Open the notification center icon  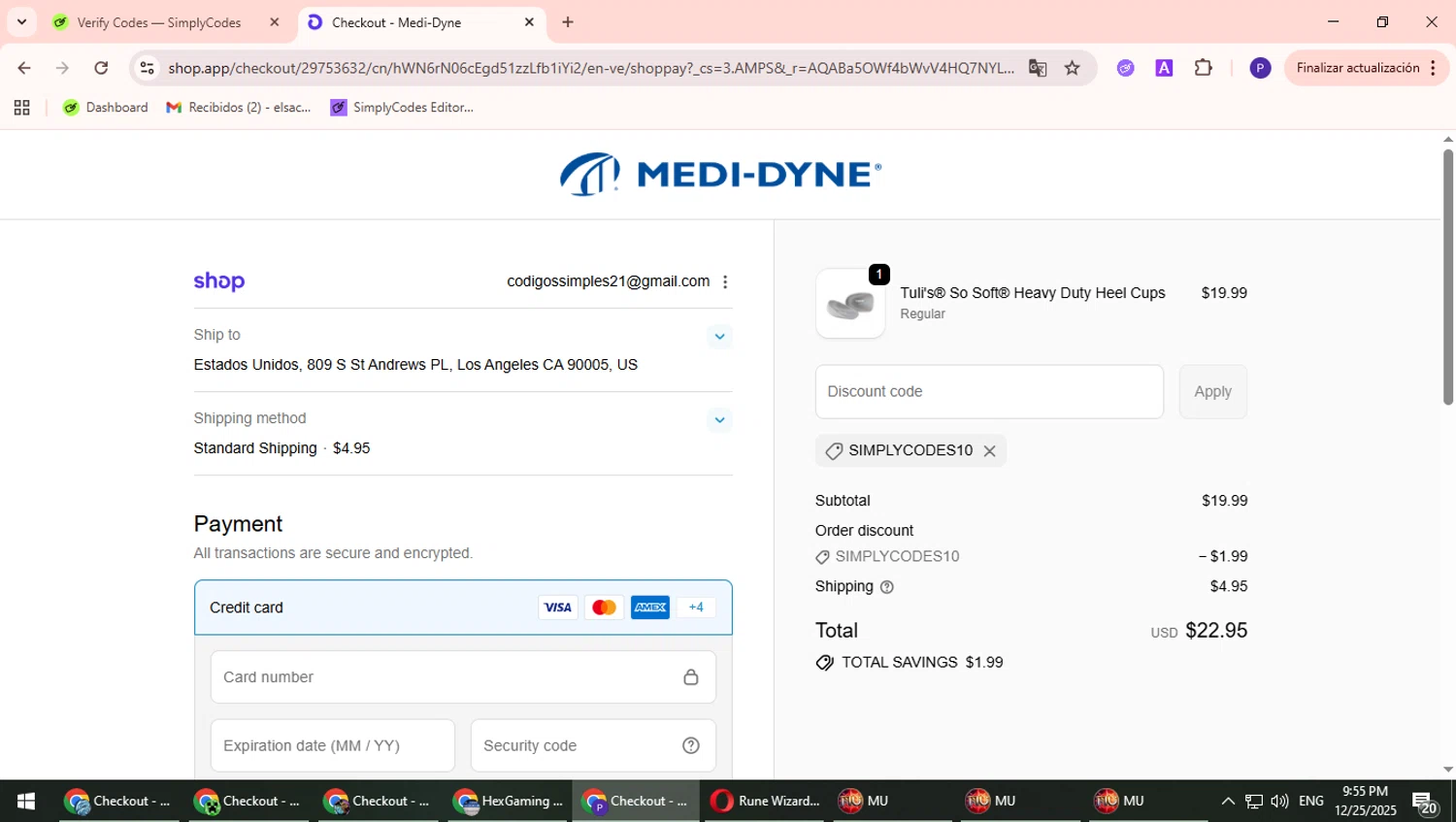click(1425, 803)
